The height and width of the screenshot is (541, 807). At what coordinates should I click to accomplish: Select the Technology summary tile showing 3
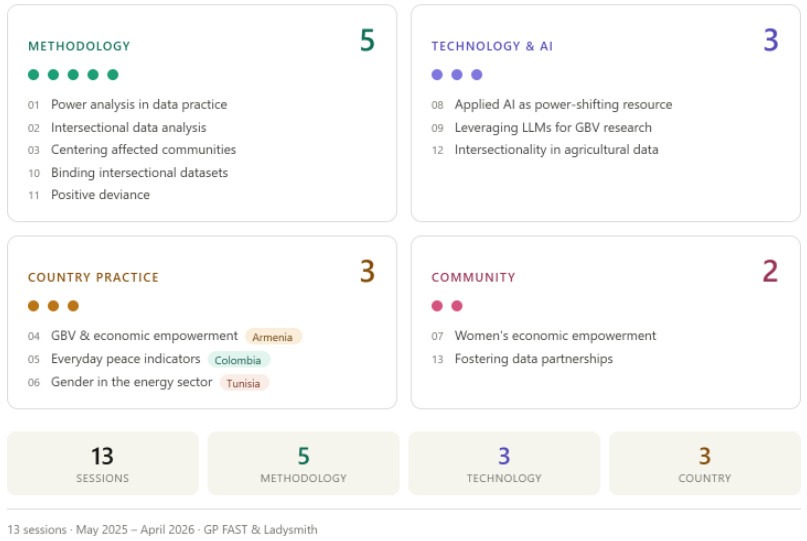(x=504, y=463)
